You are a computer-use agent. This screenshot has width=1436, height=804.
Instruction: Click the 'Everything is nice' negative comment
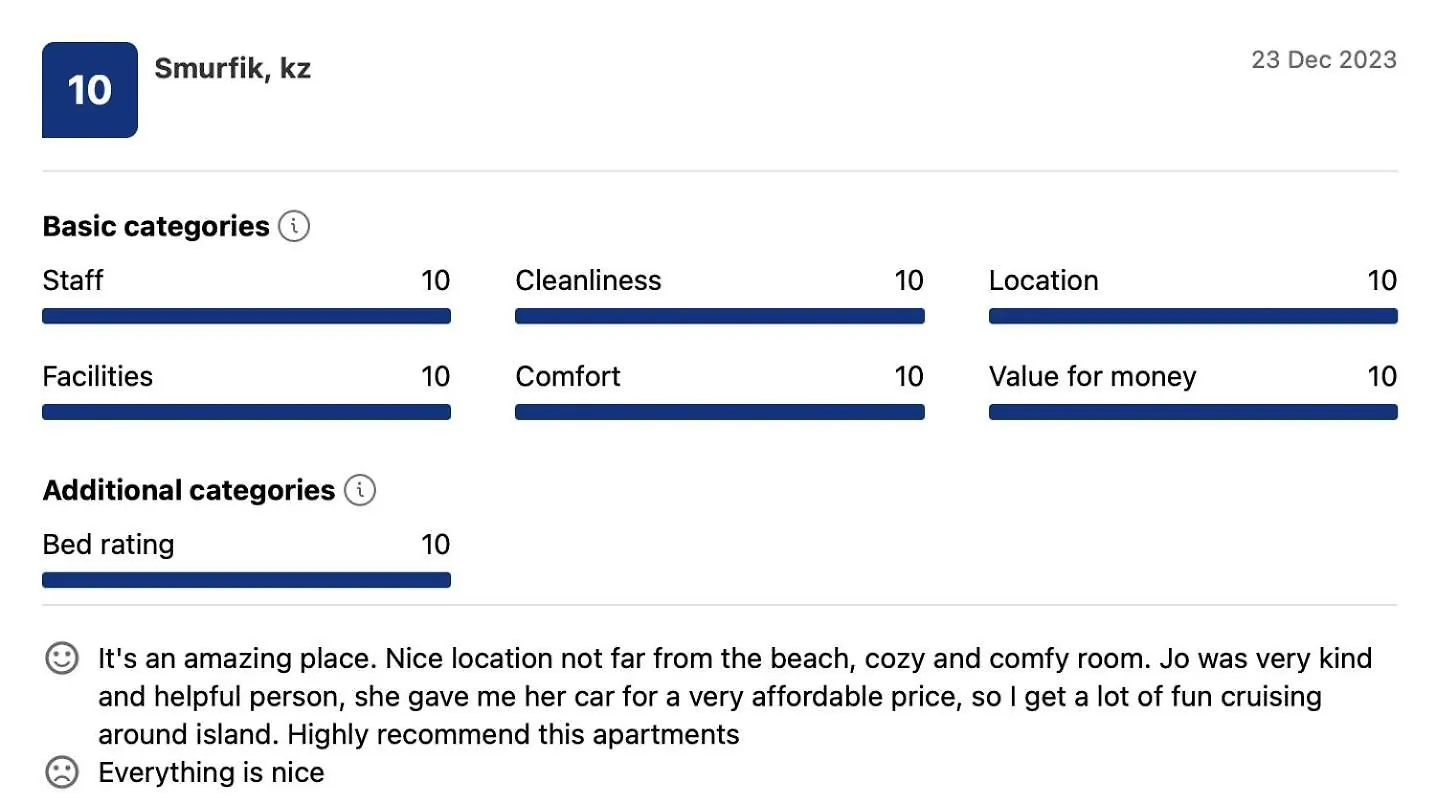coord(211,773)
